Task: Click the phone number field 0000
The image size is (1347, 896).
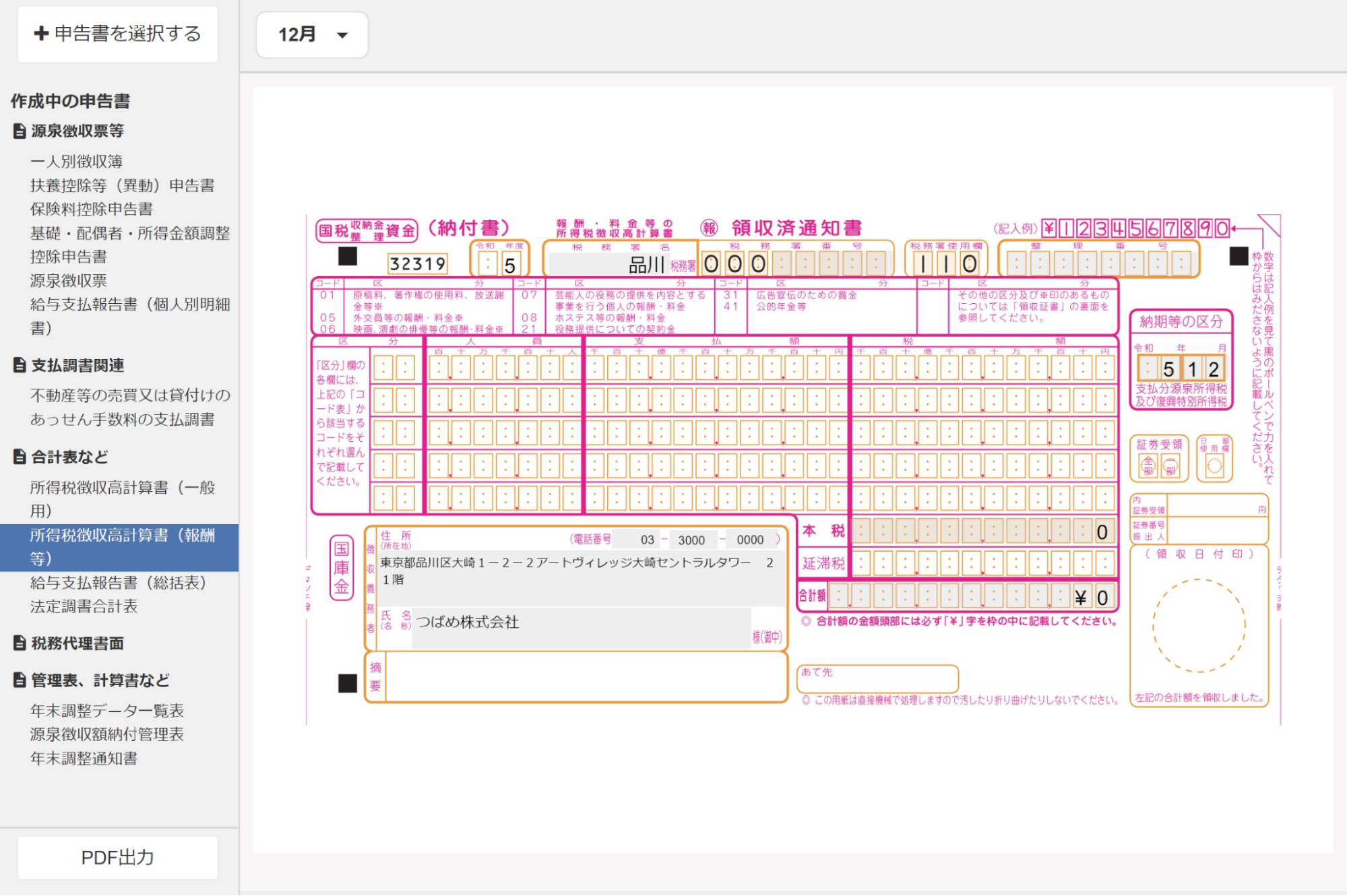Action: (x=750, y=540)
